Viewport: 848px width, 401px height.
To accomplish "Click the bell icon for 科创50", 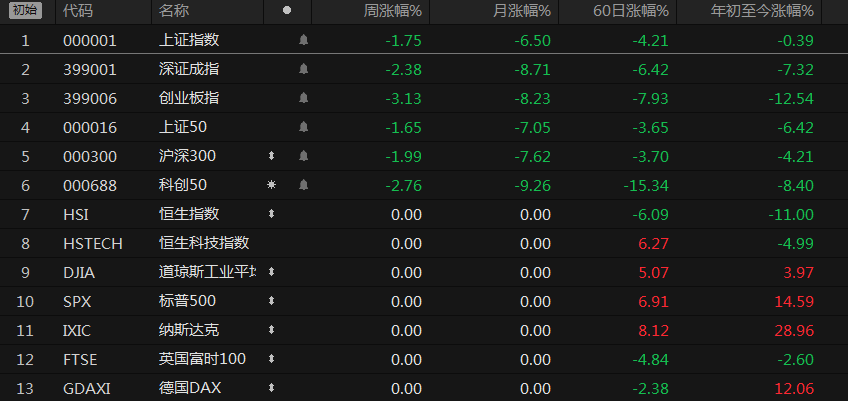I will tap(303, 185).
